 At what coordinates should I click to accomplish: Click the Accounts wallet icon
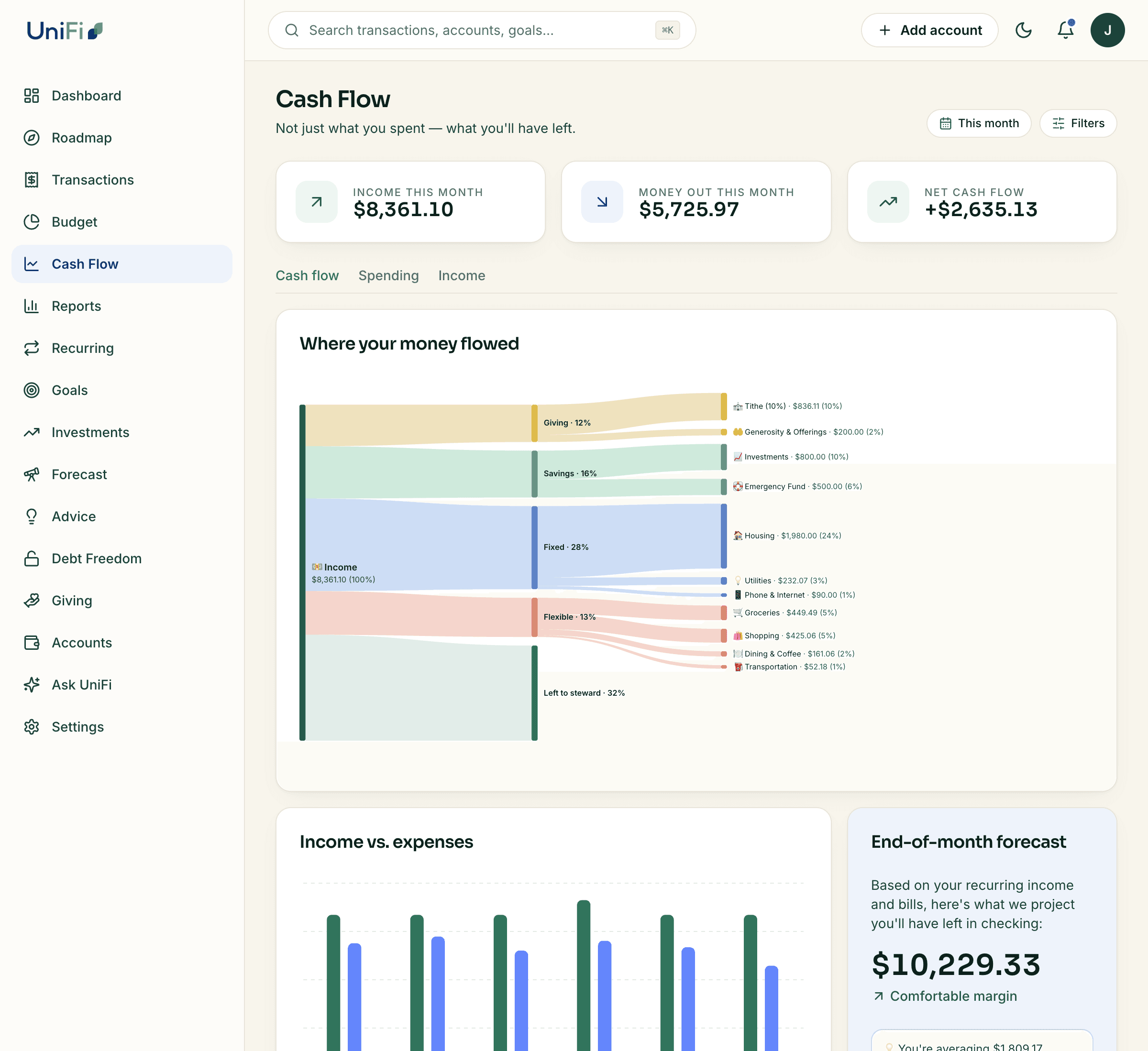[x=32, y=643]
